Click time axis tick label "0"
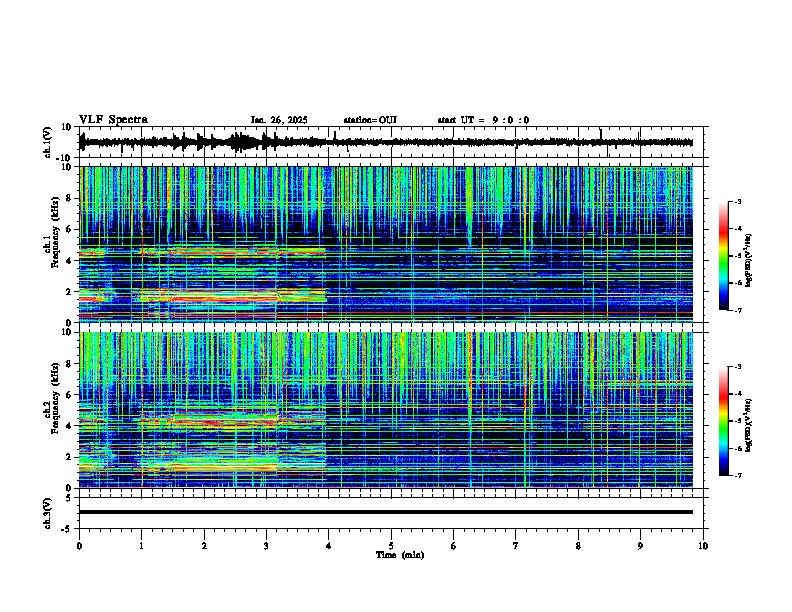This screenshot has height=612, width=792. [x=79, y=546]
